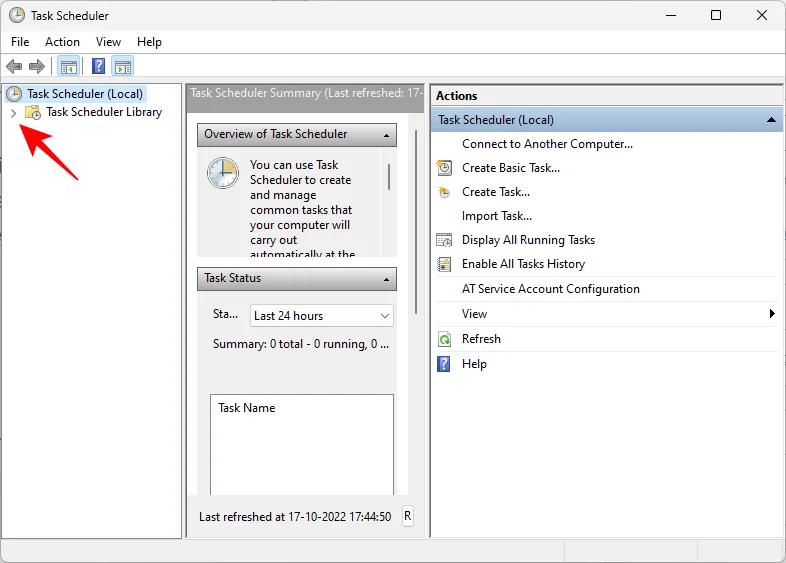This screenshot has width=786, height=563.
Task: Click the Enable All Tasks History icon
Action: pyautogui.click(x=445, y=264)
